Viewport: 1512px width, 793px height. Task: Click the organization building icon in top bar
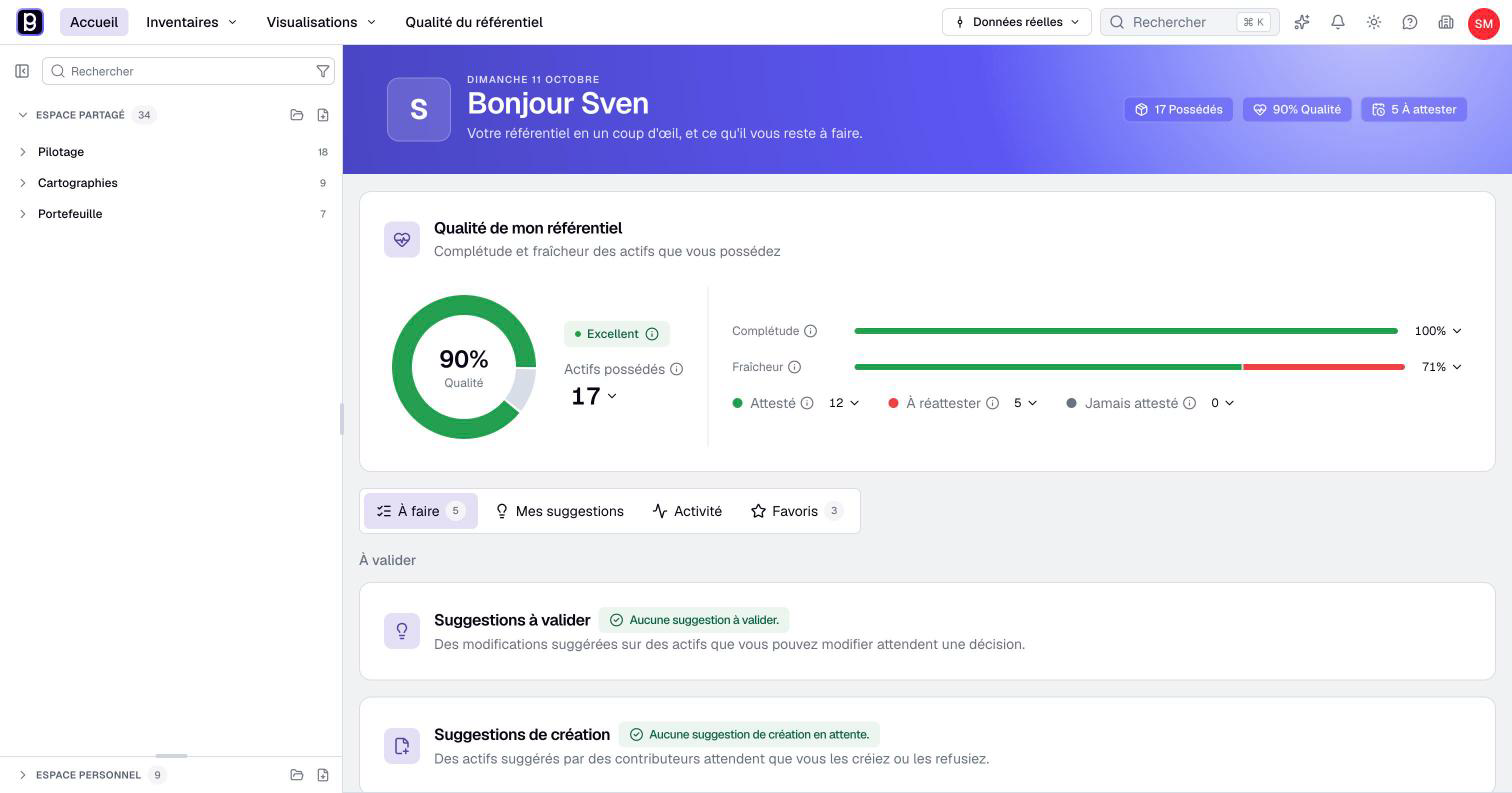(1446, 22)
